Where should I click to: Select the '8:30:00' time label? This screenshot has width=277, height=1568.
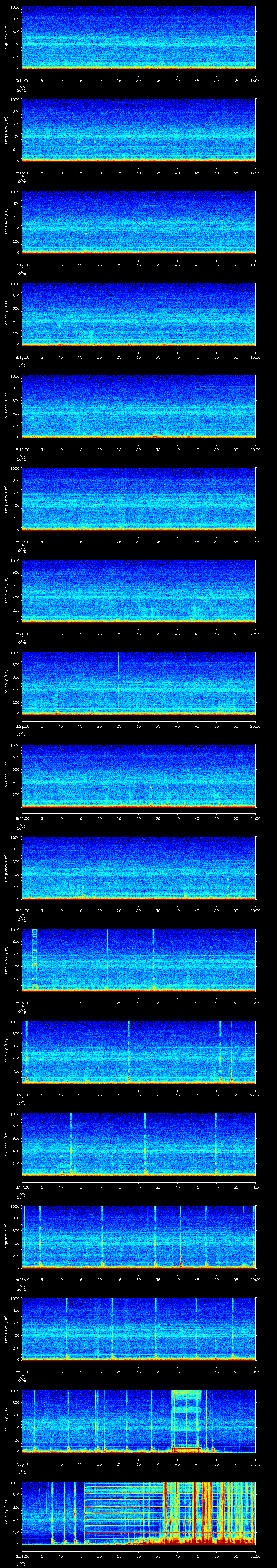(x=22, y=1463)
